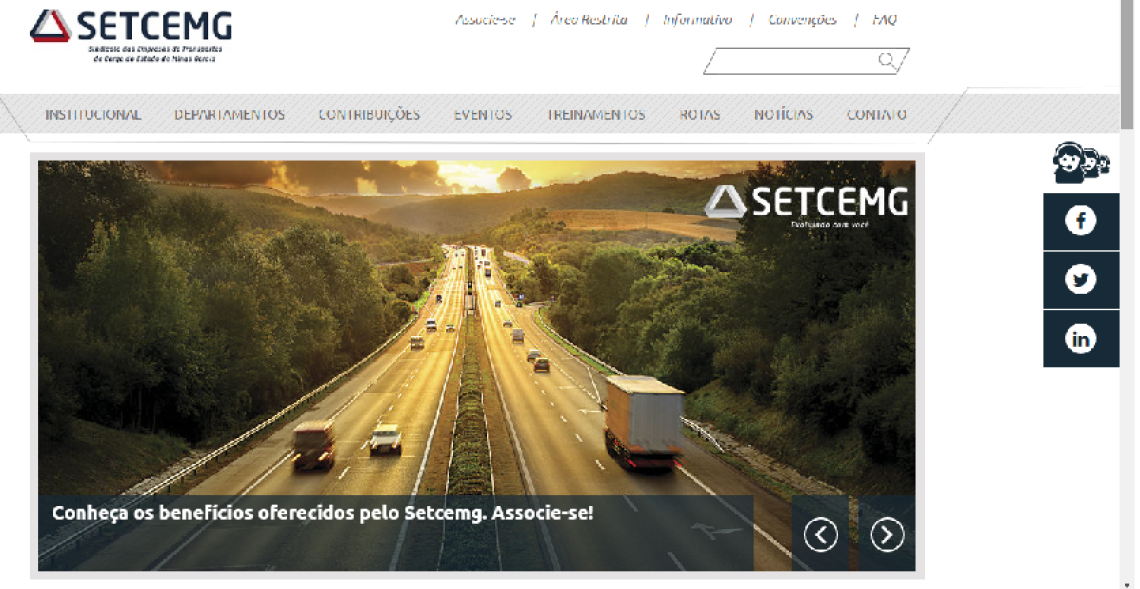Click the Associe-se link at top
This screenshot has width=1140, height=589.
[485, 20]
